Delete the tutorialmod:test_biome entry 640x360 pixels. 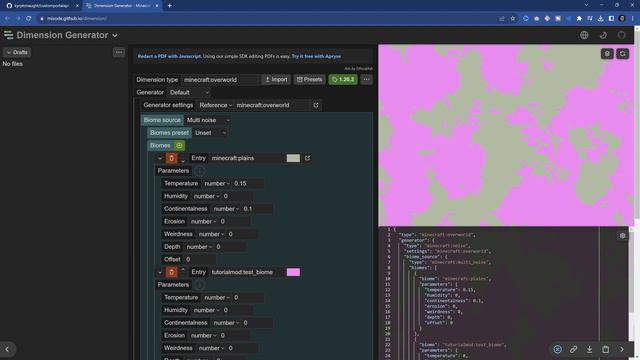[x=171, y=272]
